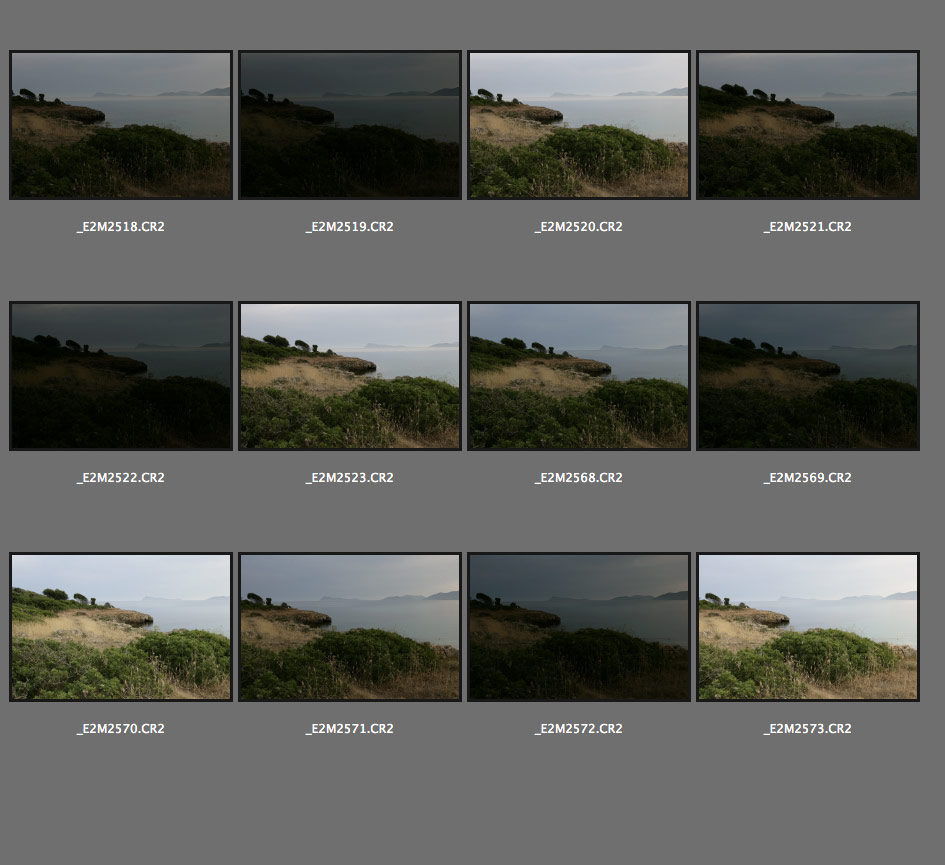
Task: Select the _E2M2568.CR2 filename caption
Action: [579, 478]
